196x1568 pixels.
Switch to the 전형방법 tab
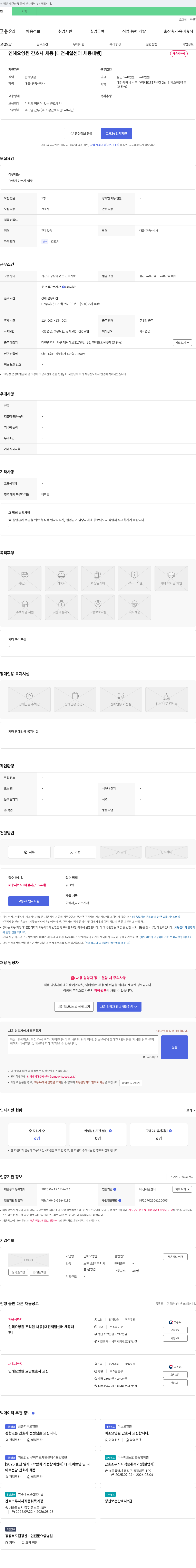[x=151, y=44]
